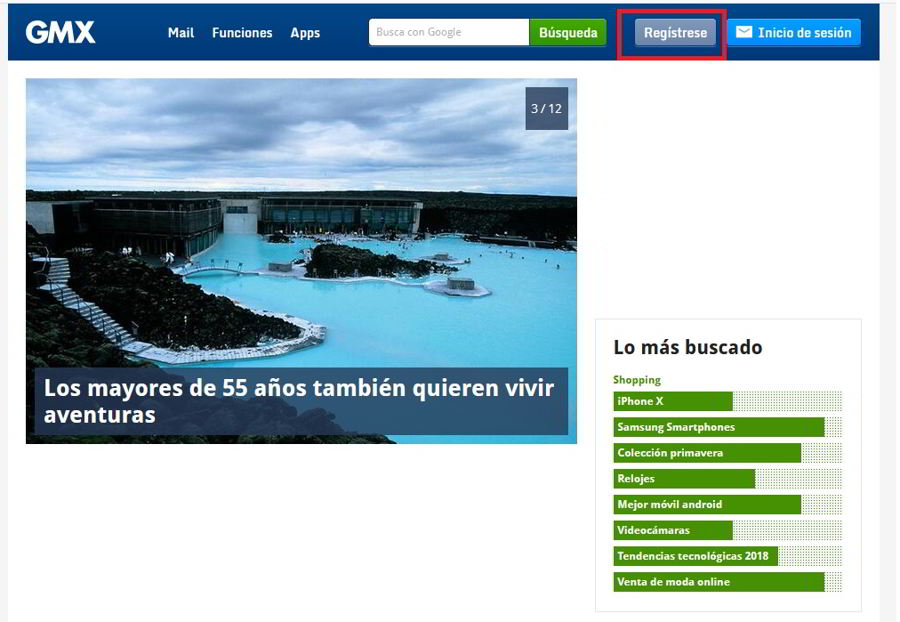This screenshot has width=900, height=622.
Task: Open Tendencias tecnológicas 2018 item
Action: click(x=695, y=556)
